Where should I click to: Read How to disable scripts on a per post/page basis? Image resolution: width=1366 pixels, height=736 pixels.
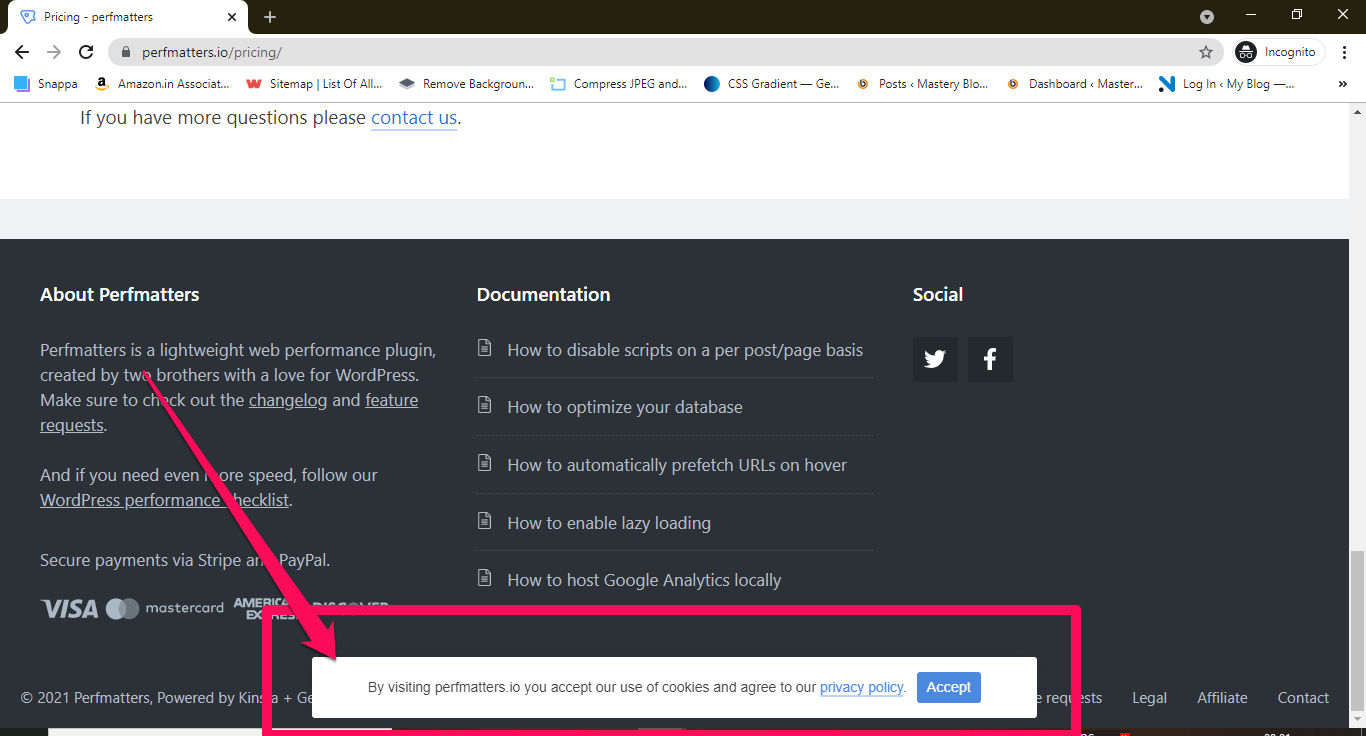pos(685,350)
